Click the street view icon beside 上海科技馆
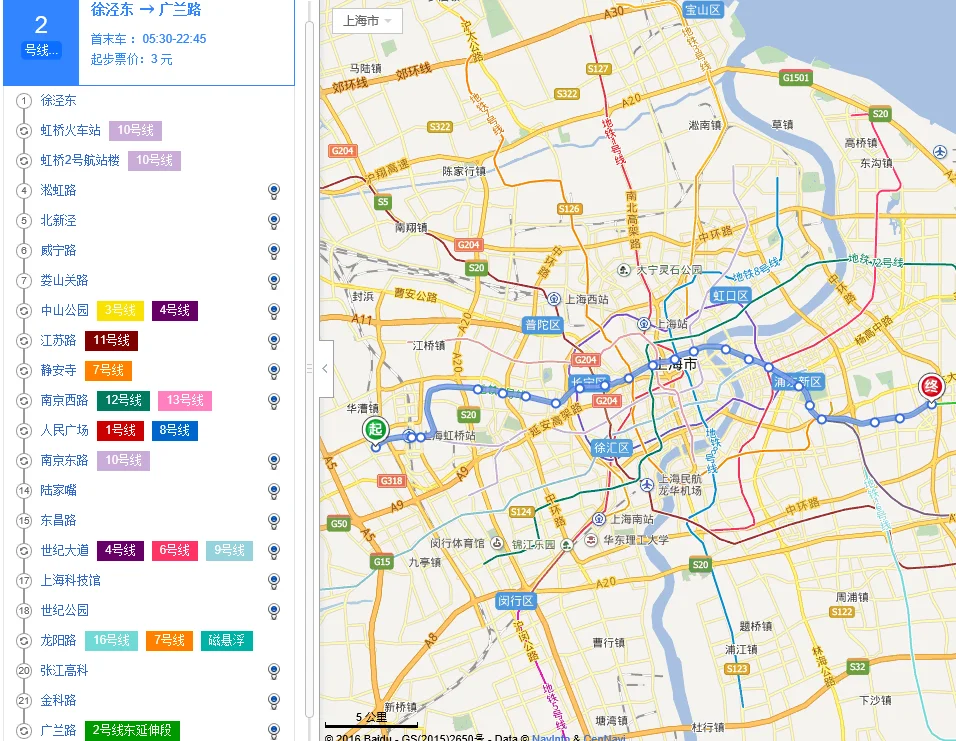Image resolution: width=956 pixels, height=741 pixels. click(x=273, y=580)
